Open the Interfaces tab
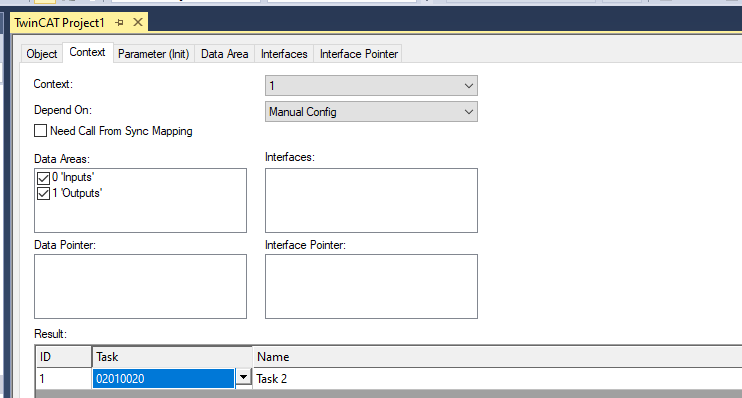 coord(284,54)
